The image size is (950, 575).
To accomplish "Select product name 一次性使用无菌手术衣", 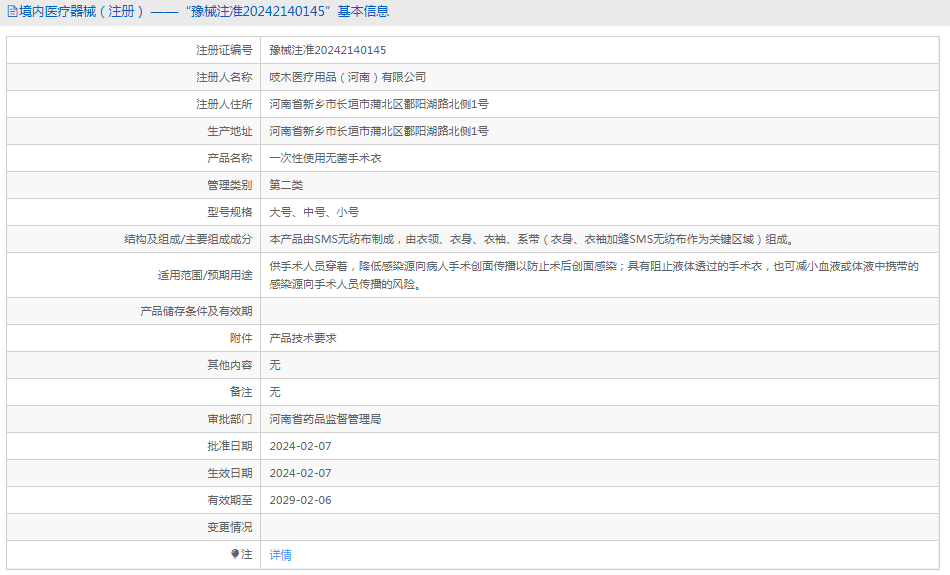I will [325, 158].
